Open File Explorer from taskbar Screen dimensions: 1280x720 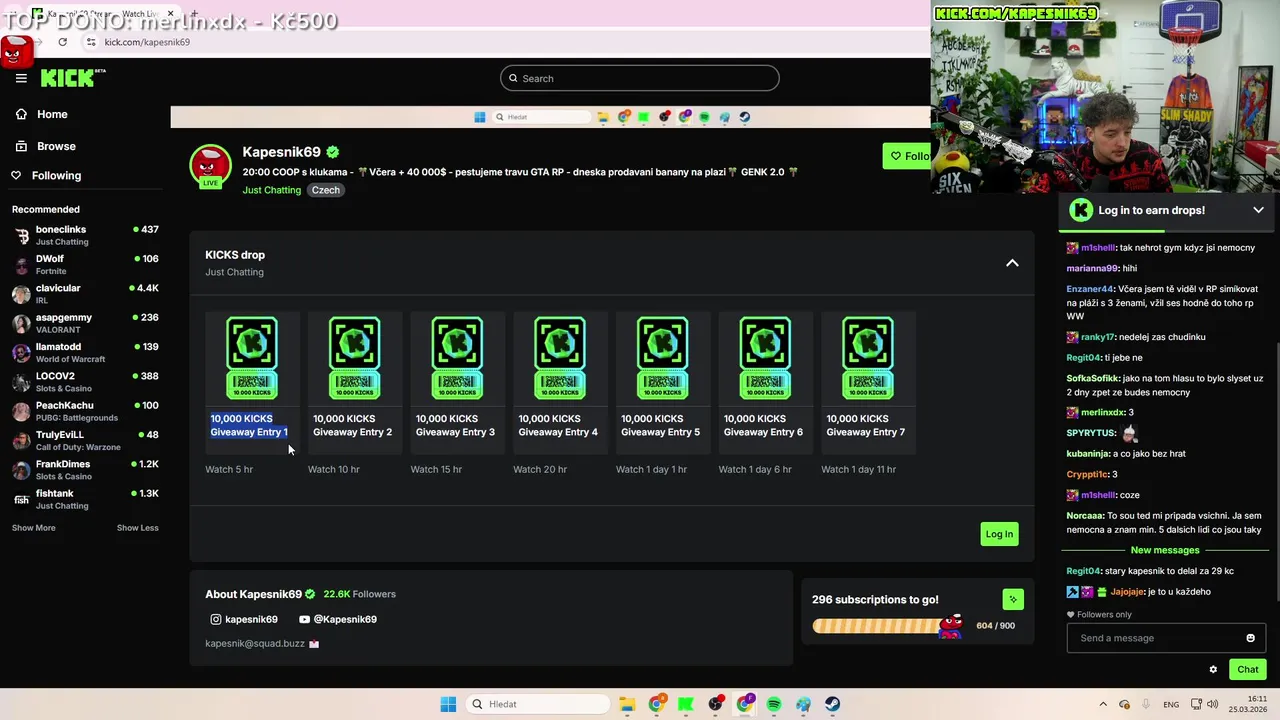[627, 704]
